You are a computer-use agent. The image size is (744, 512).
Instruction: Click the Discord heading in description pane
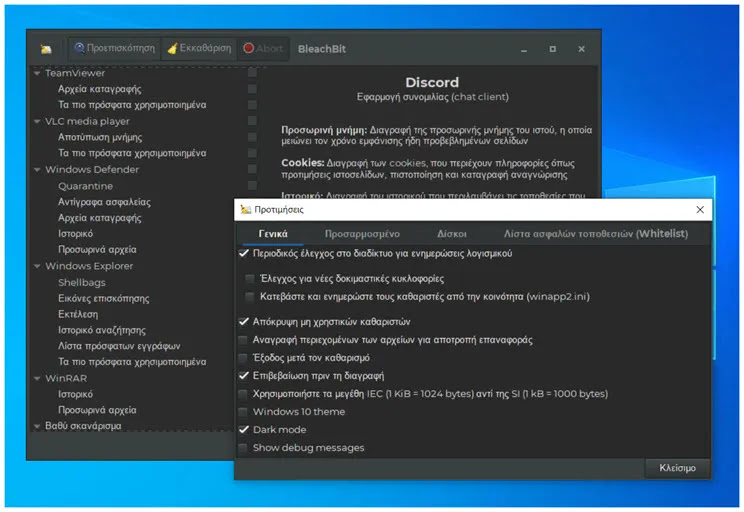(x=432, y=82)
